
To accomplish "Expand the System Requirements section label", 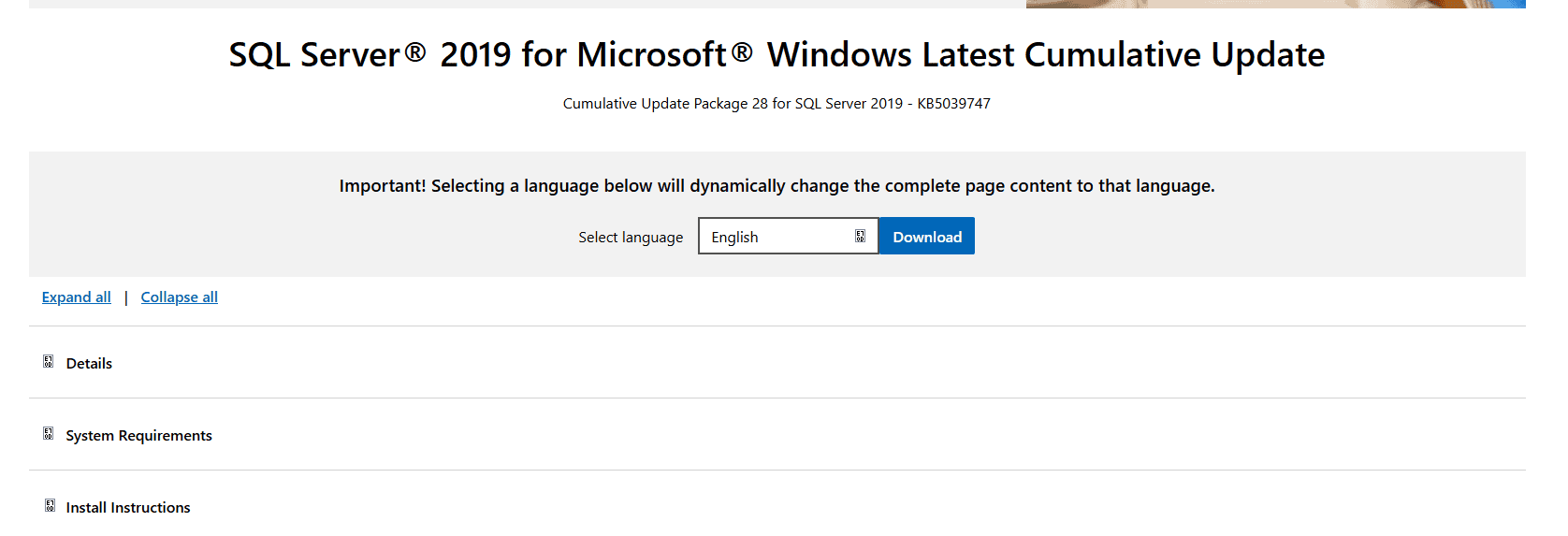I will tap(138, 436).
